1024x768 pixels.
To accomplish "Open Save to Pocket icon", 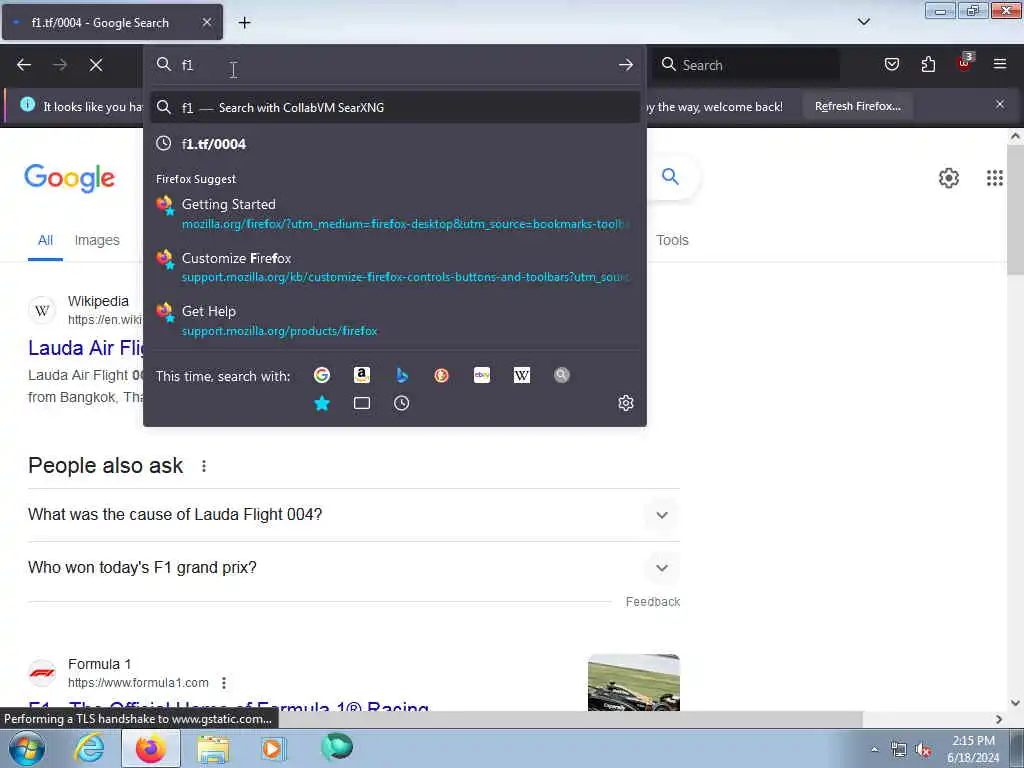I will click(x=891, y=64).
